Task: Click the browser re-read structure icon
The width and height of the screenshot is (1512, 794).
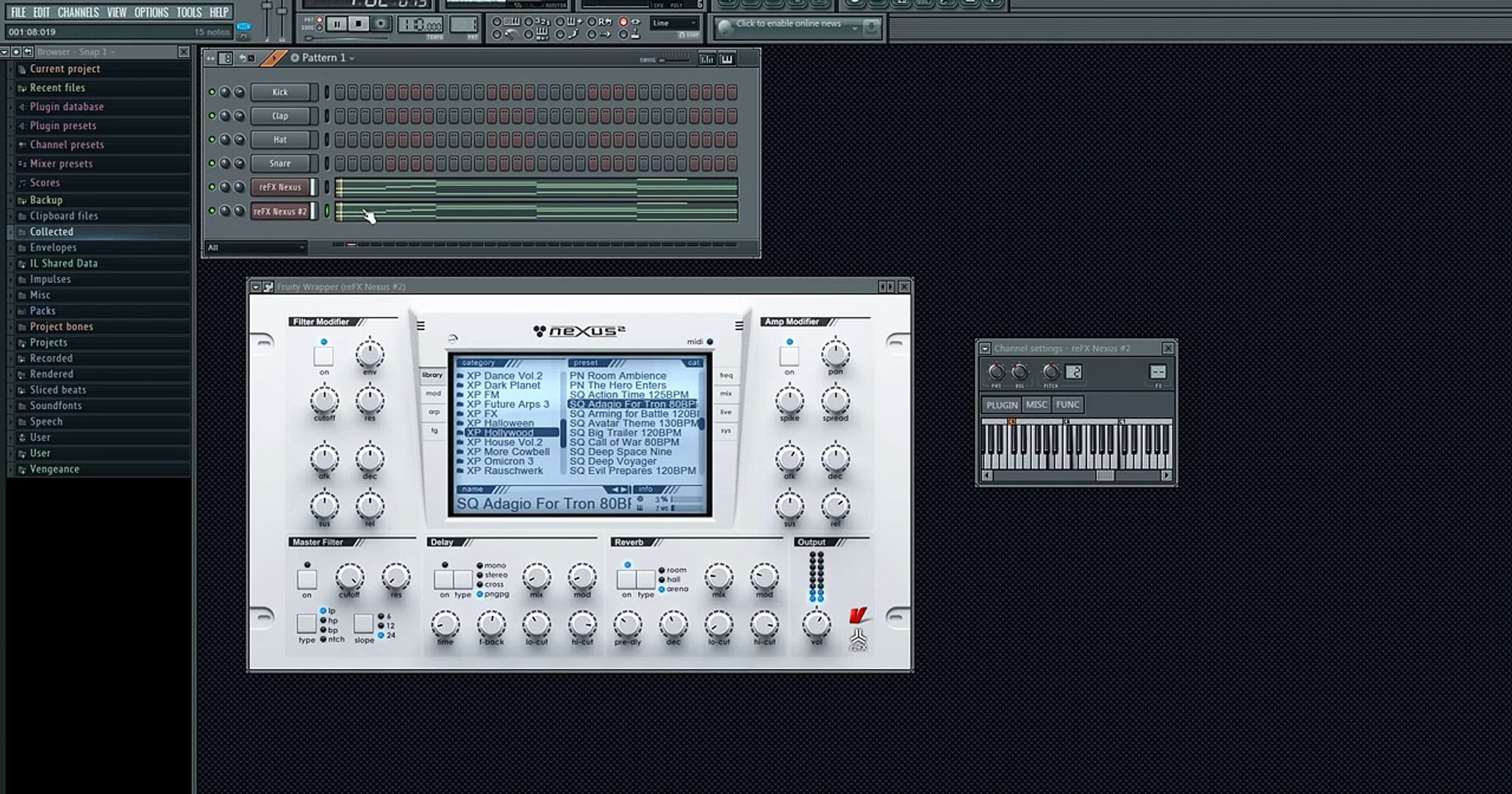Action: (28, 51)
